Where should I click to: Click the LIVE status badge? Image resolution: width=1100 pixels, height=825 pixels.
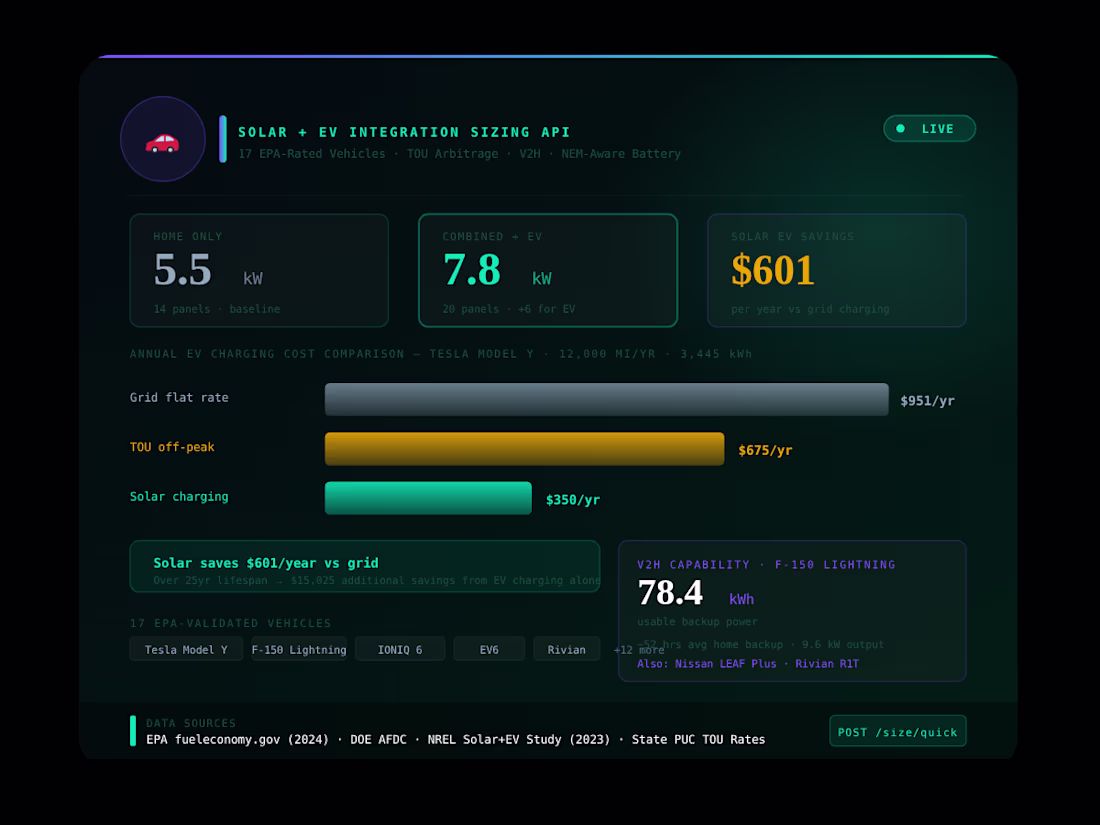click(929, 128)
